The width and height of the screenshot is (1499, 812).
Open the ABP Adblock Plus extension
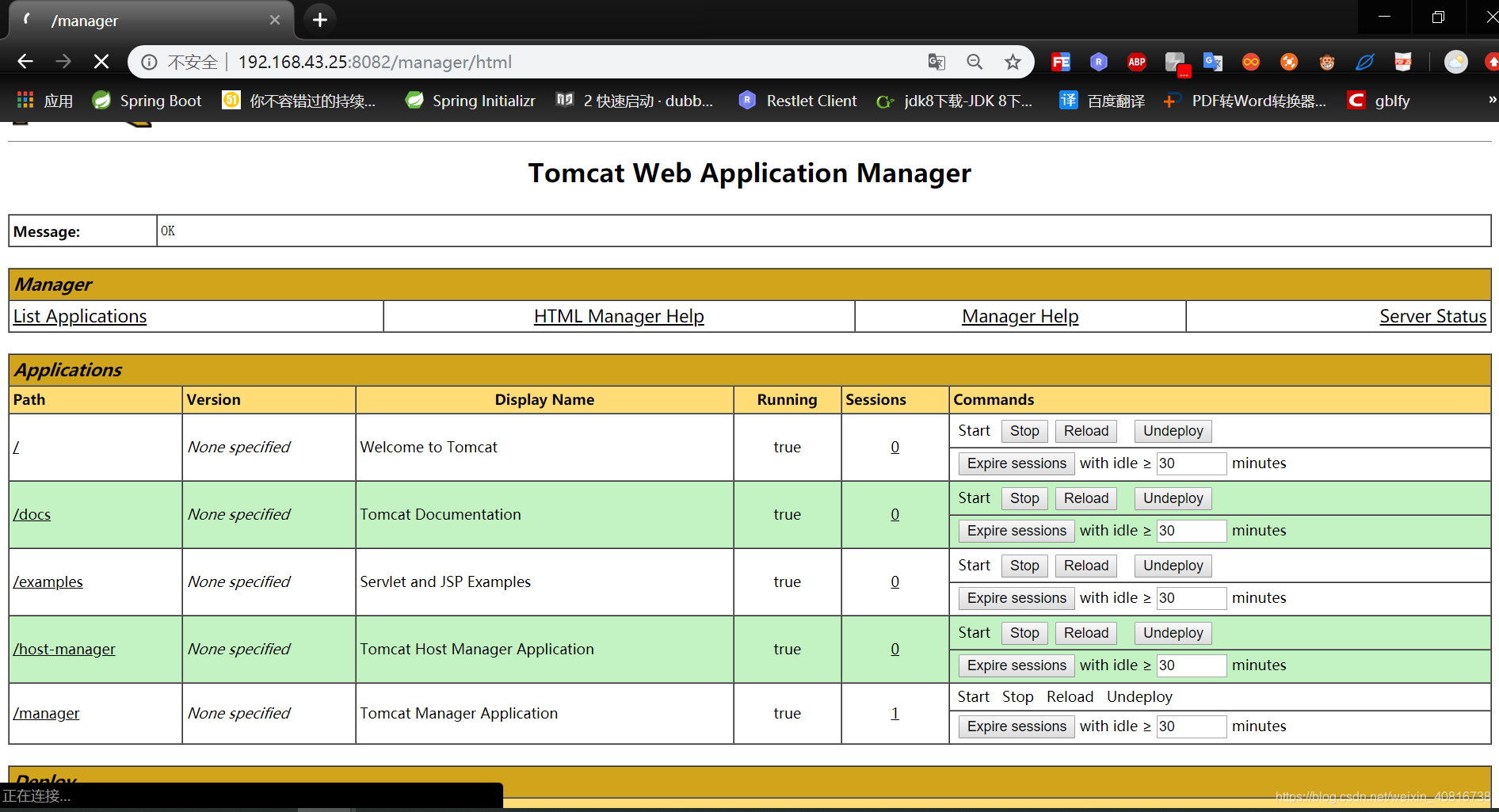point(1137,62)
